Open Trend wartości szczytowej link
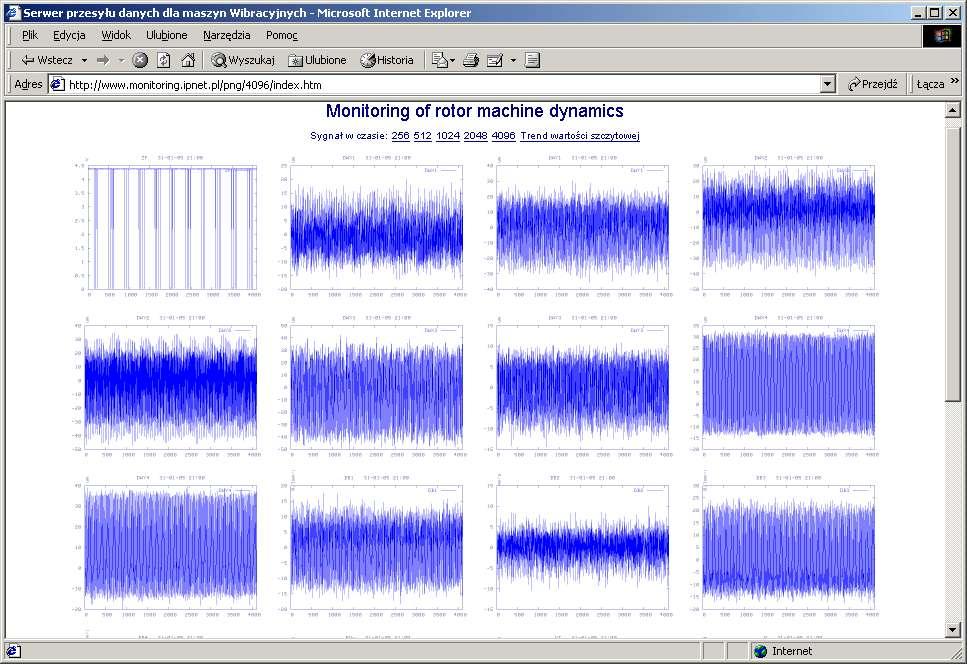The image size is (967, 664). pos(580,136)
